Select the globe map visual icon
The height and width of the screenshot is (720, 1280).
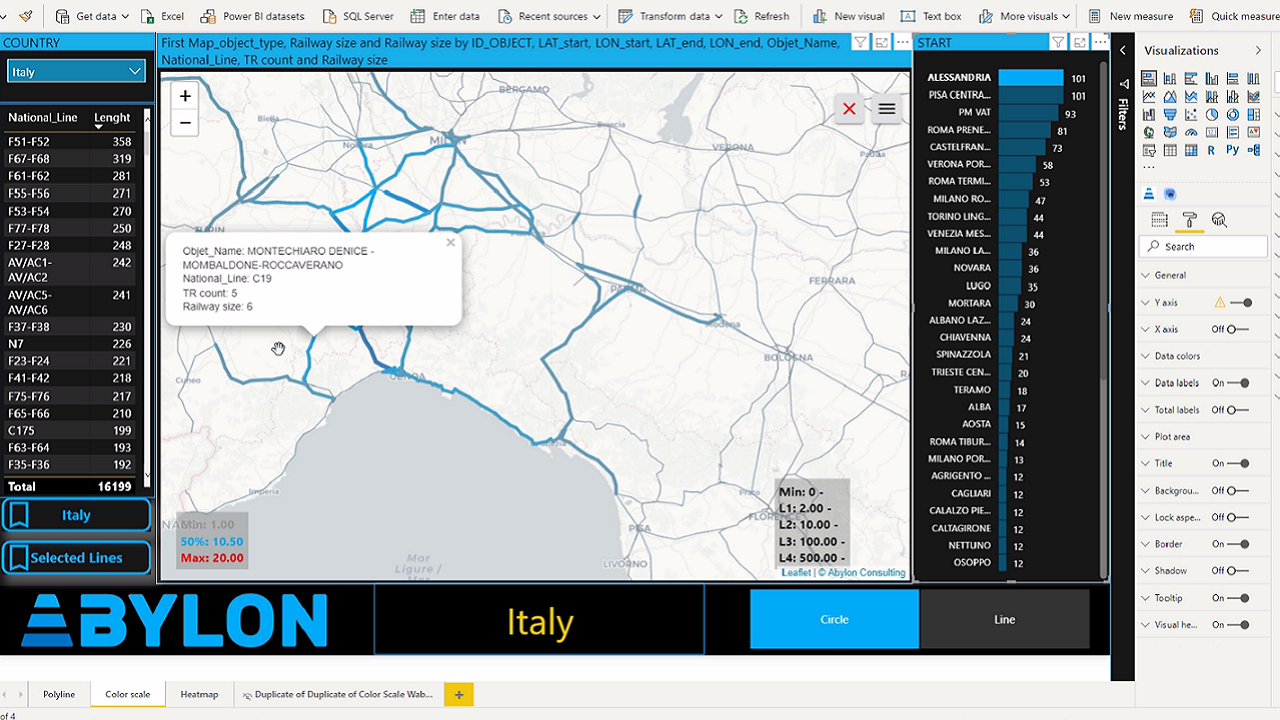tap(1149, 132)
